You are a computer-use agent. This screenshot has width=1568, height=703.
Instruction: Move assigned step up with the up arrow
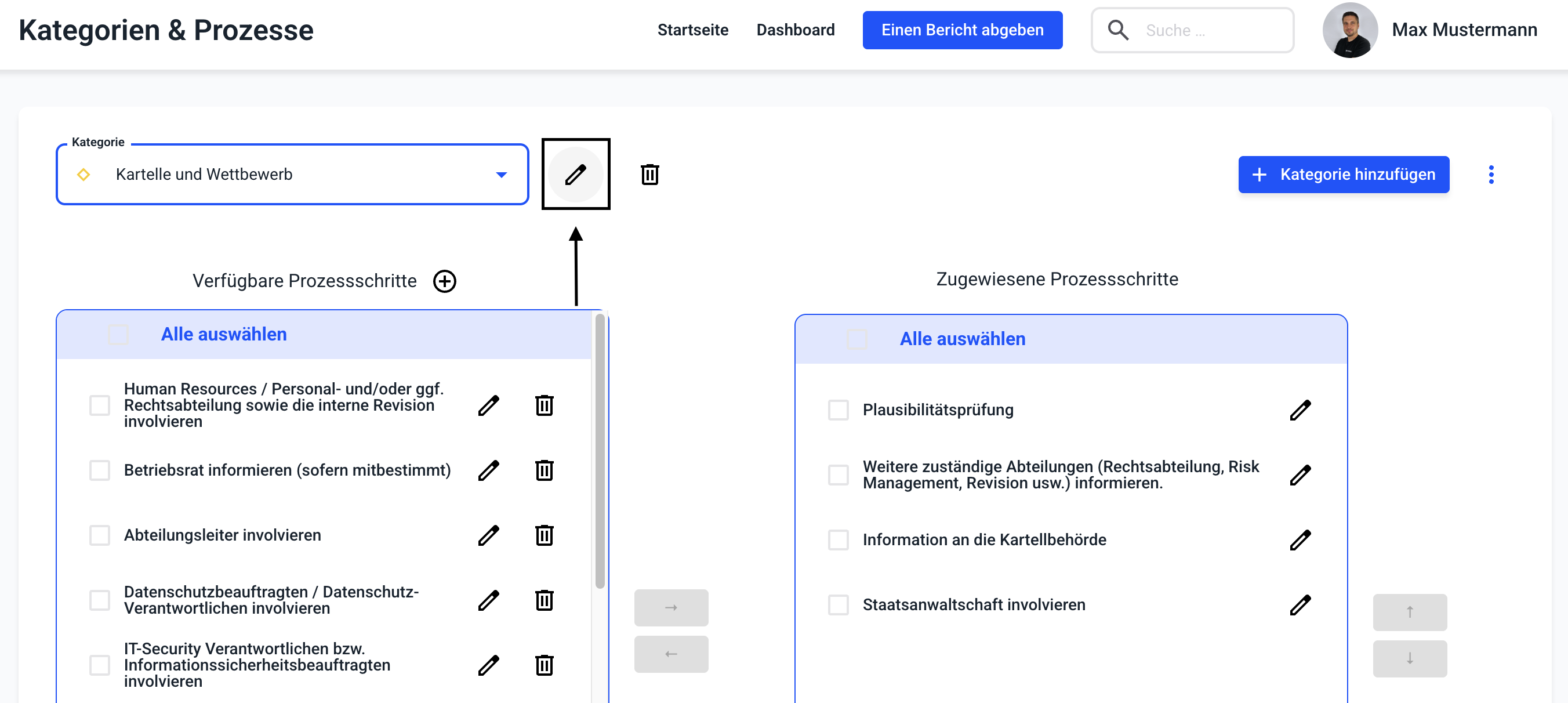pyautogui.click(x=1409, y=612)
